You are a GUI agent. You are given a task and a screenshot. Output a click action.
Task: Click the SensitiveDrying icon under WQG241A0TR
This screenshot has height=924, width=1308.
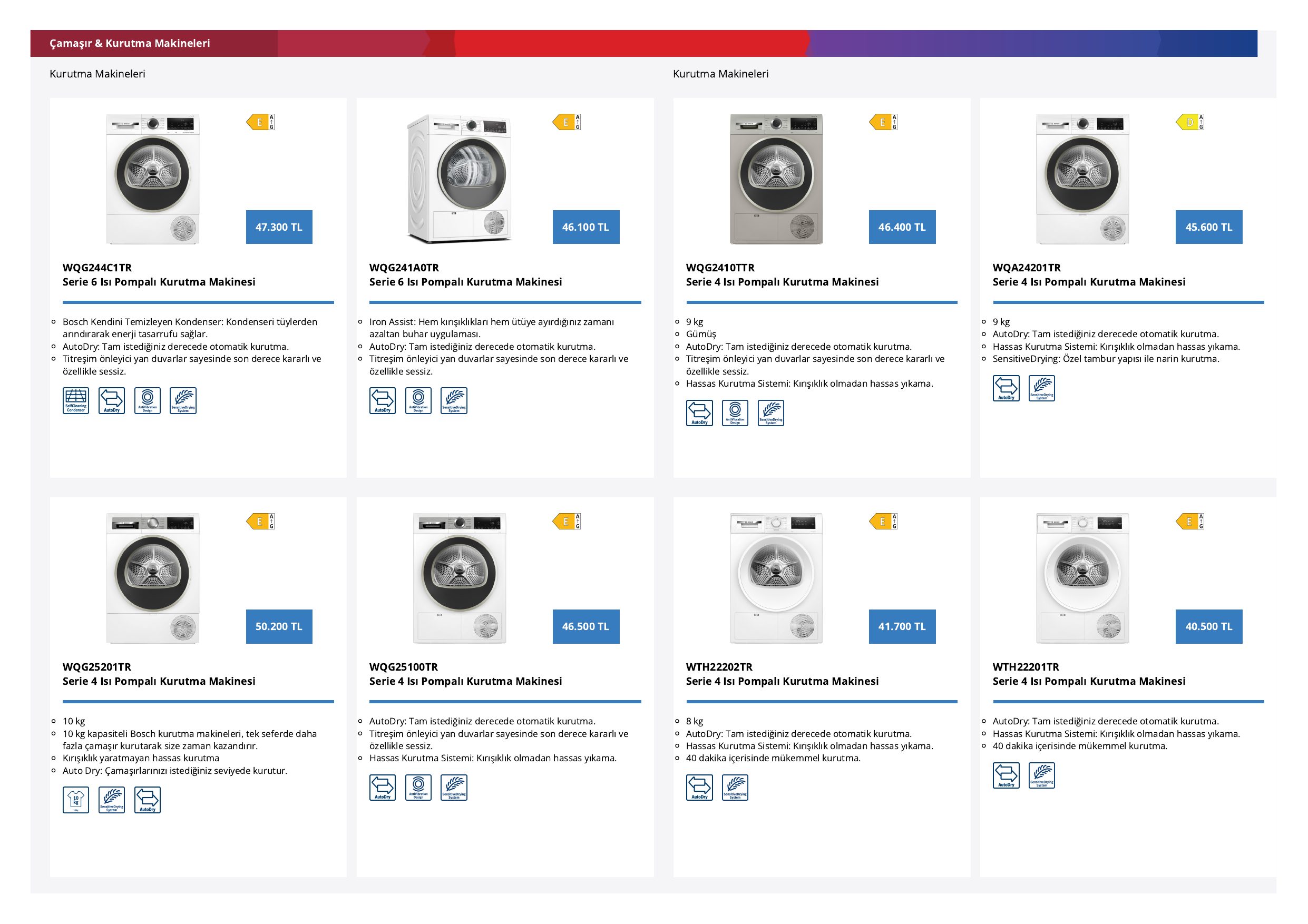pyautogui.click(x=454, y=400)
